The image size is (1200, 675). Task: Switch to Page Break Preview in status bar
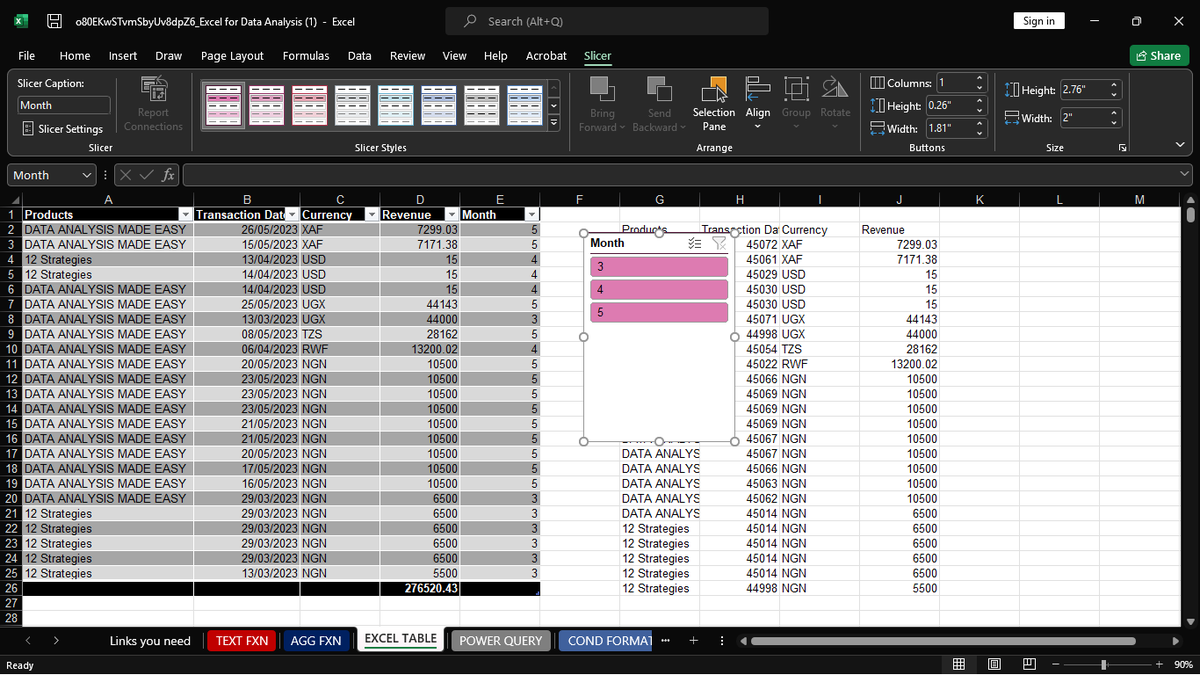pos(1029,665)
